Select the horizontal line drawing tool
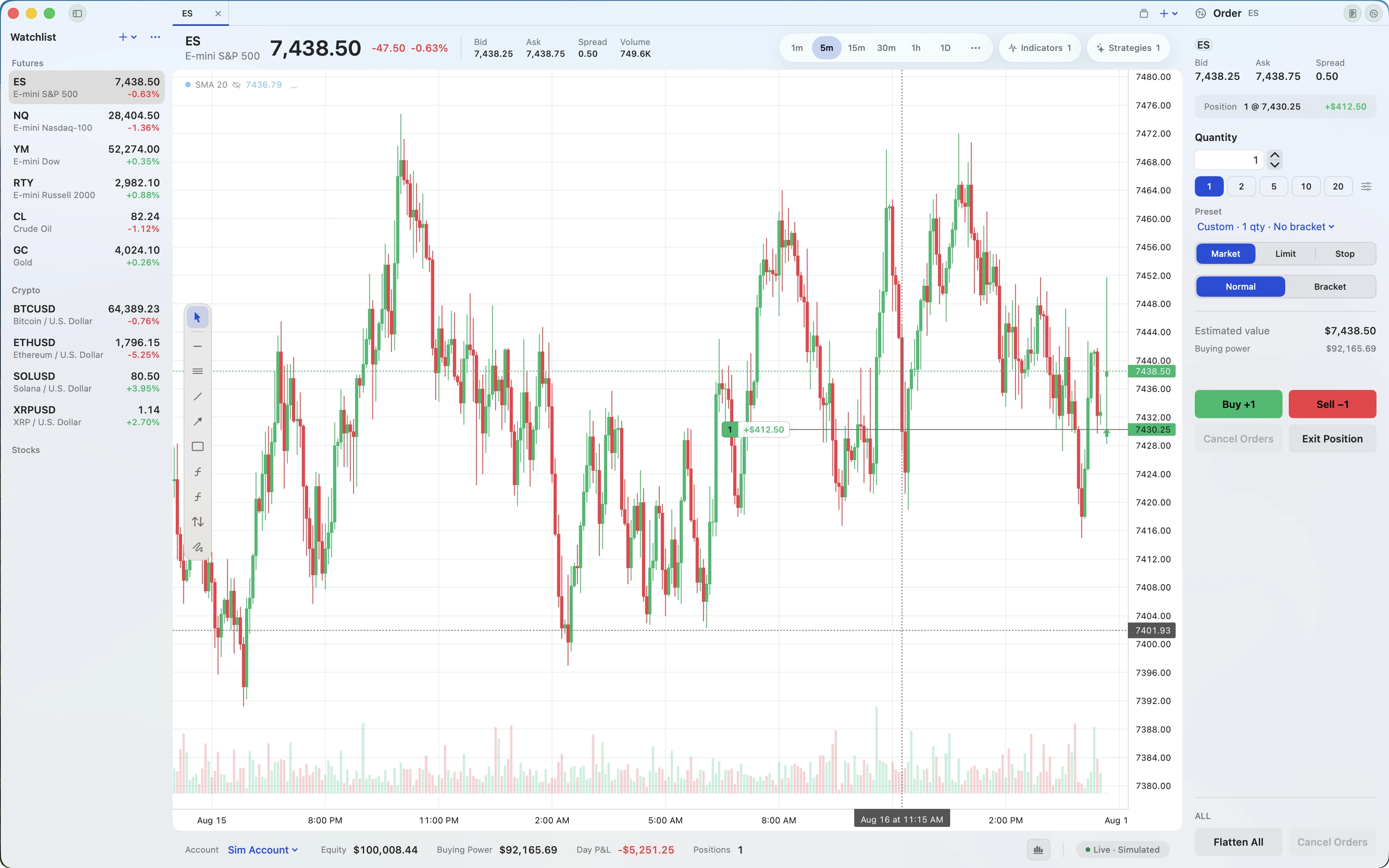The width and height of the screenshot is (1389, 868). pyautogui.click(x=197, y=346)
